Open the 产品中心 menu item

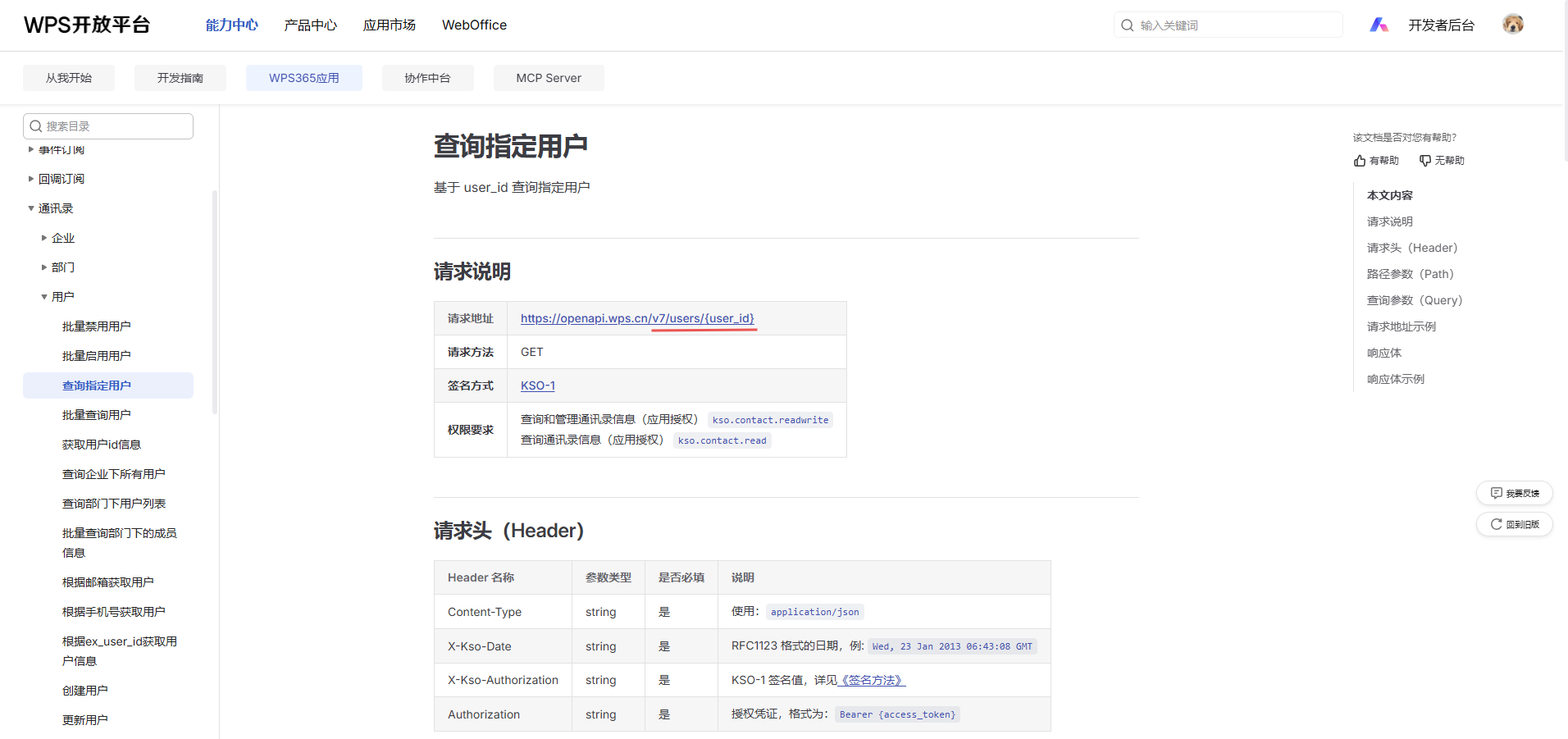(310, 25)
